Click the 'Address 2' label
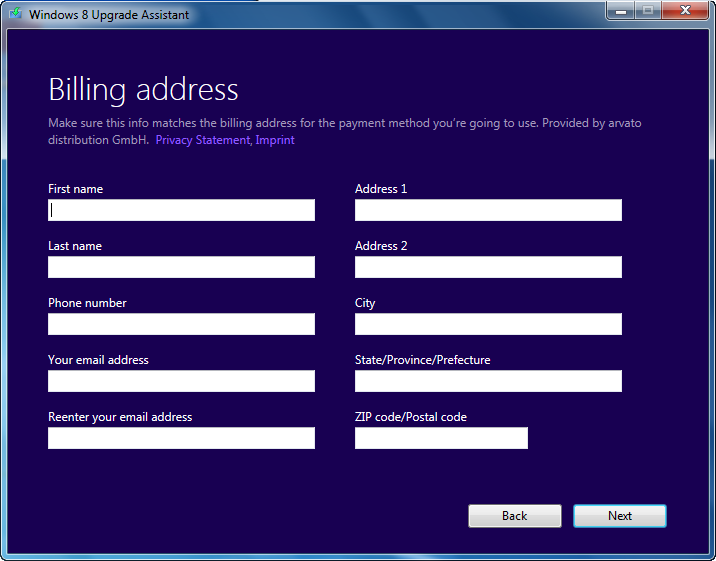The image size is (716, 561). pos(381,246)
